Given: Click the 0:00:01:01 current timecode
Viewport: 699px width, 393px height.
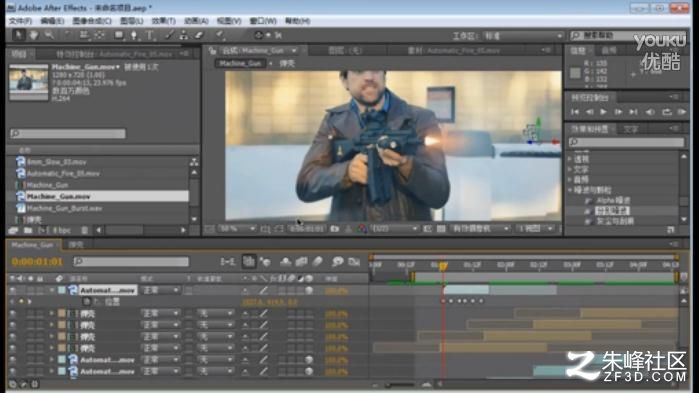Looking at the screenshot, I should point(37,262).
